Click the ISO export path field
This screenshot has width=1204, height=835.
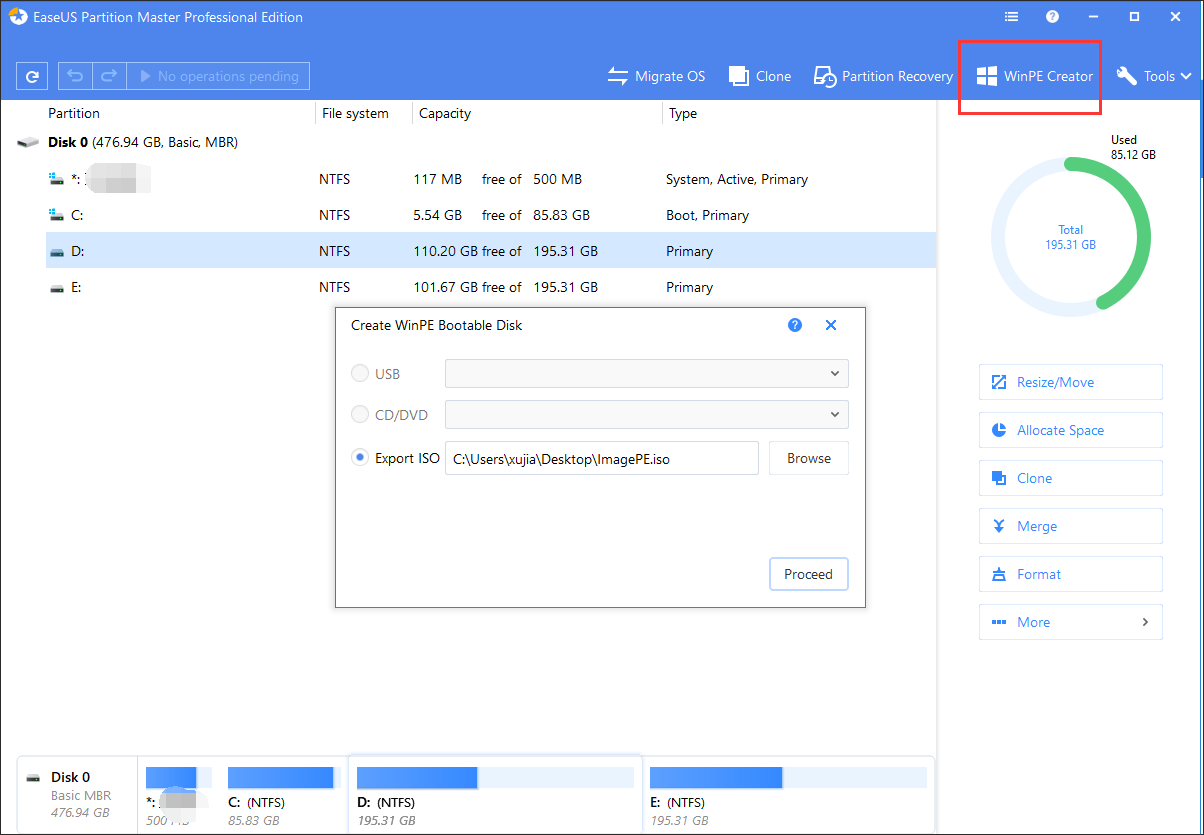pos(602,458)
